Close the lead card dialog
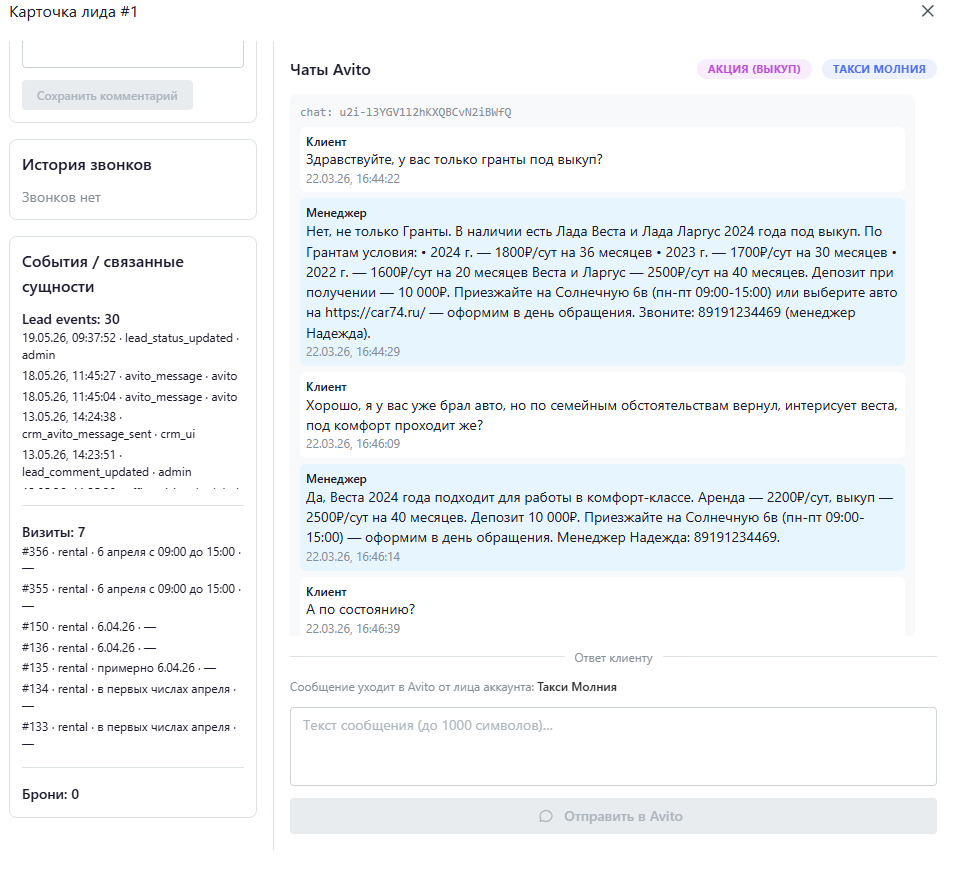This screenshot has width=953, height=879. [x=927, y=11]
